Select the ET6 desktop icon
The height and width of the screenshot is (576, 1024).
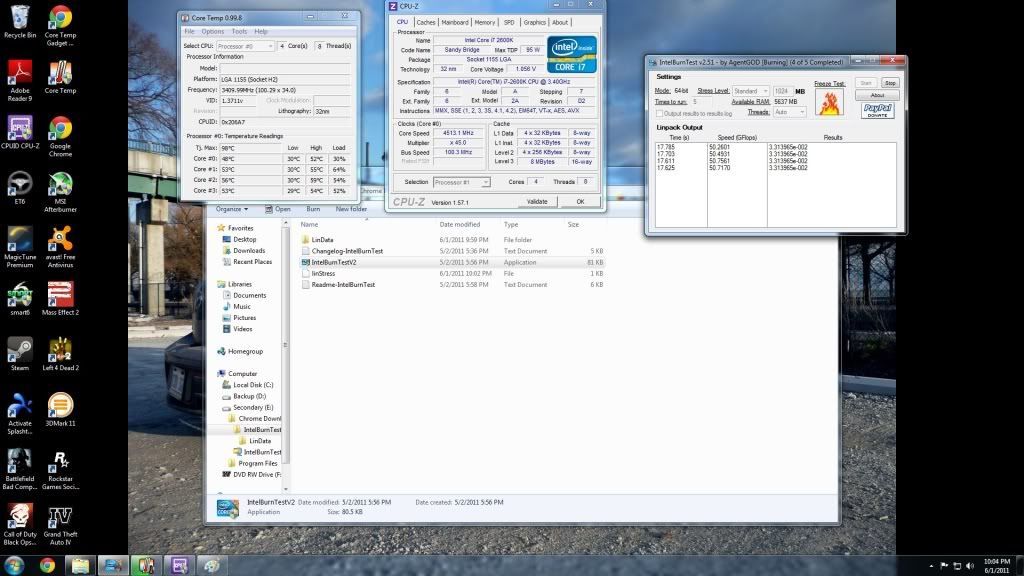(x=20, y=188)
